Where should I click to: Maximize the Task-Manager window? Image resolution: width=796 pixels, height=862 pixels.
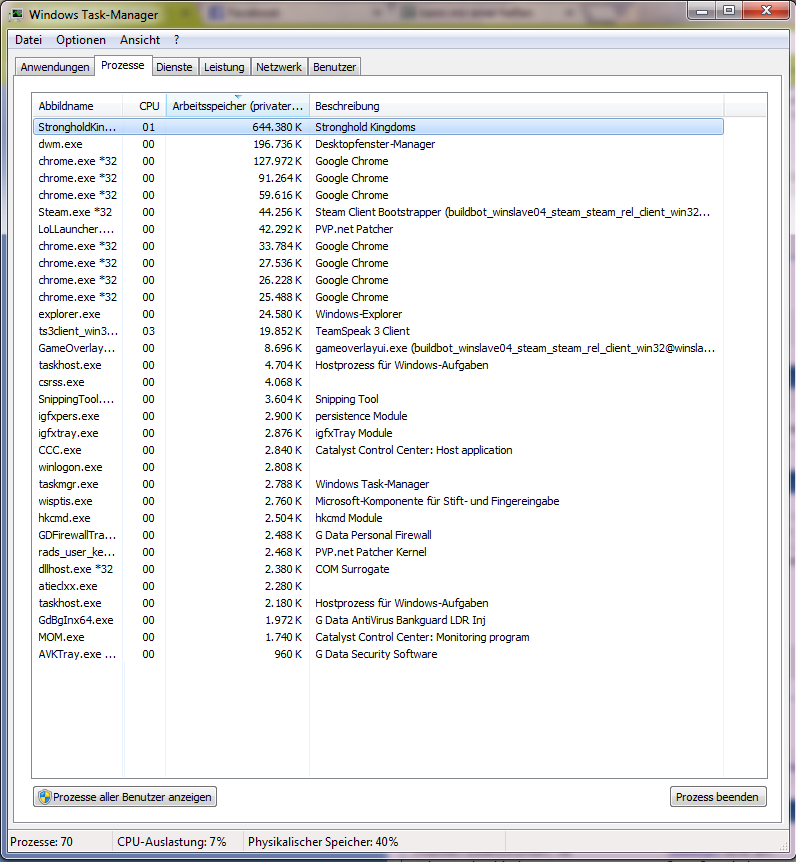(x=728, y=10)
